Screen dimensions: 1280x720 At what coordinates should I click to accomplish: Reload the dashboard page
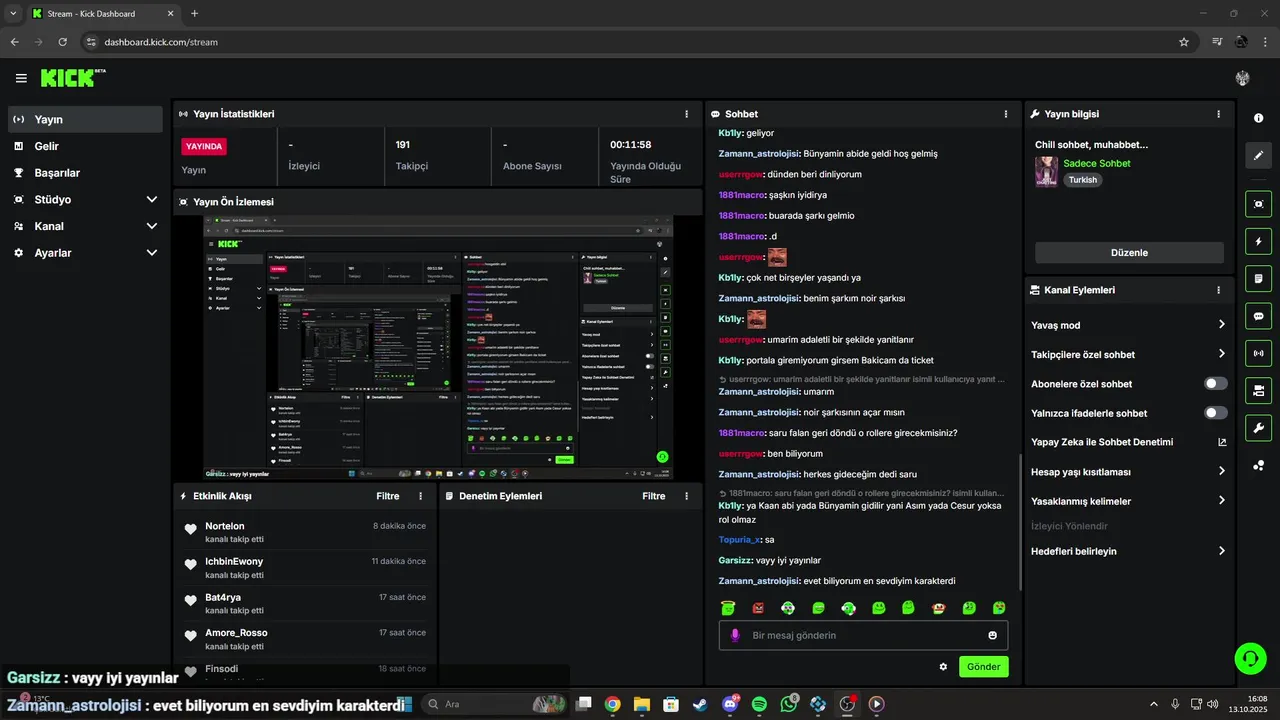tap(63, 42)
